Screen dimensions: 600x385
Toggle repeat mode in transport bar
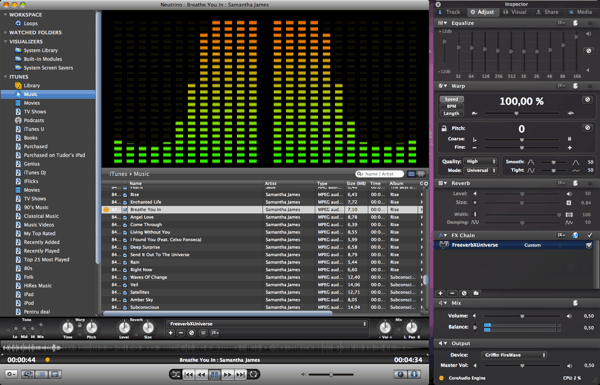tap(253, 374)
